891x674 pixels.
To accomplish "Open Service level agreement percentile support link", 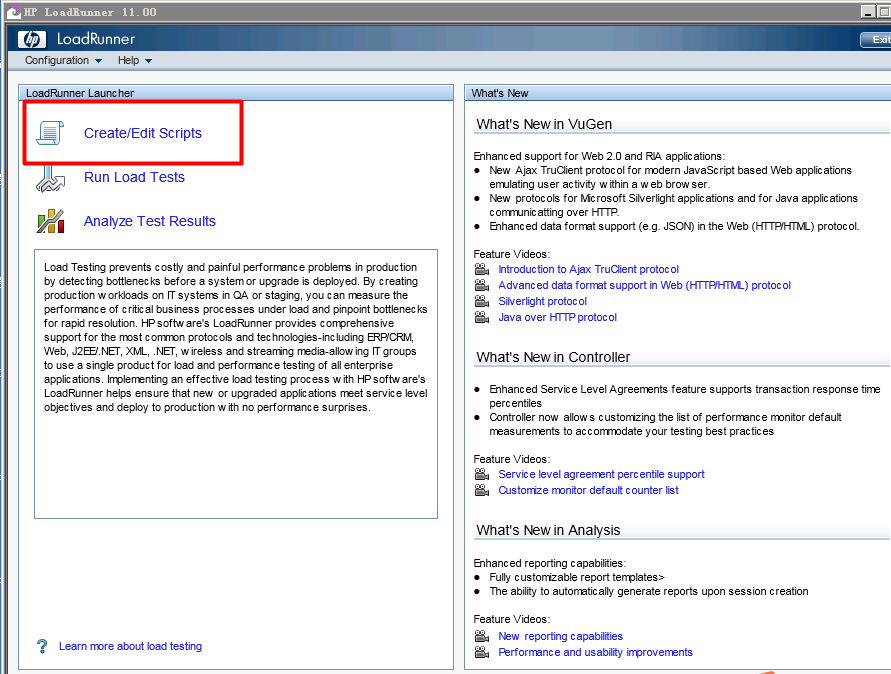I will [x=601, y=474].
